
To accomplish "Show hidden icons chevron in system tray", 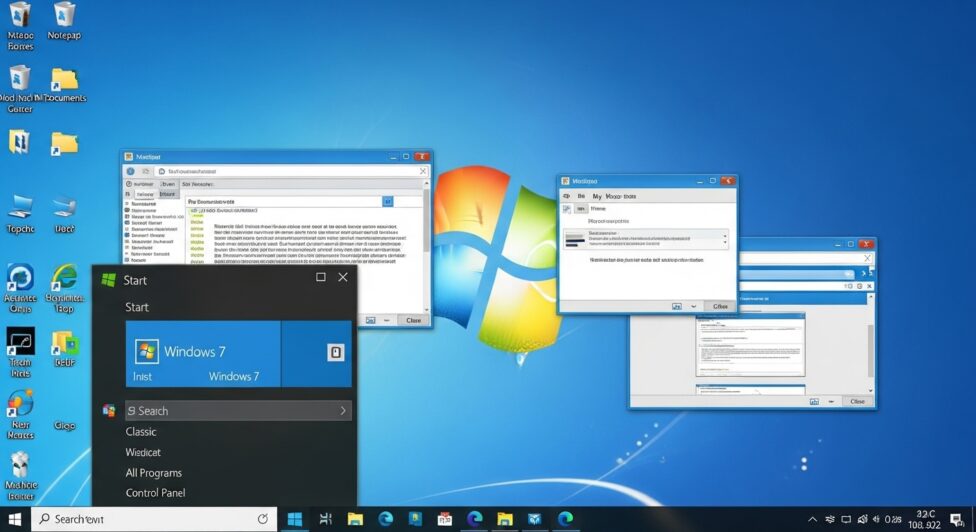I will [x=812, y=519].
